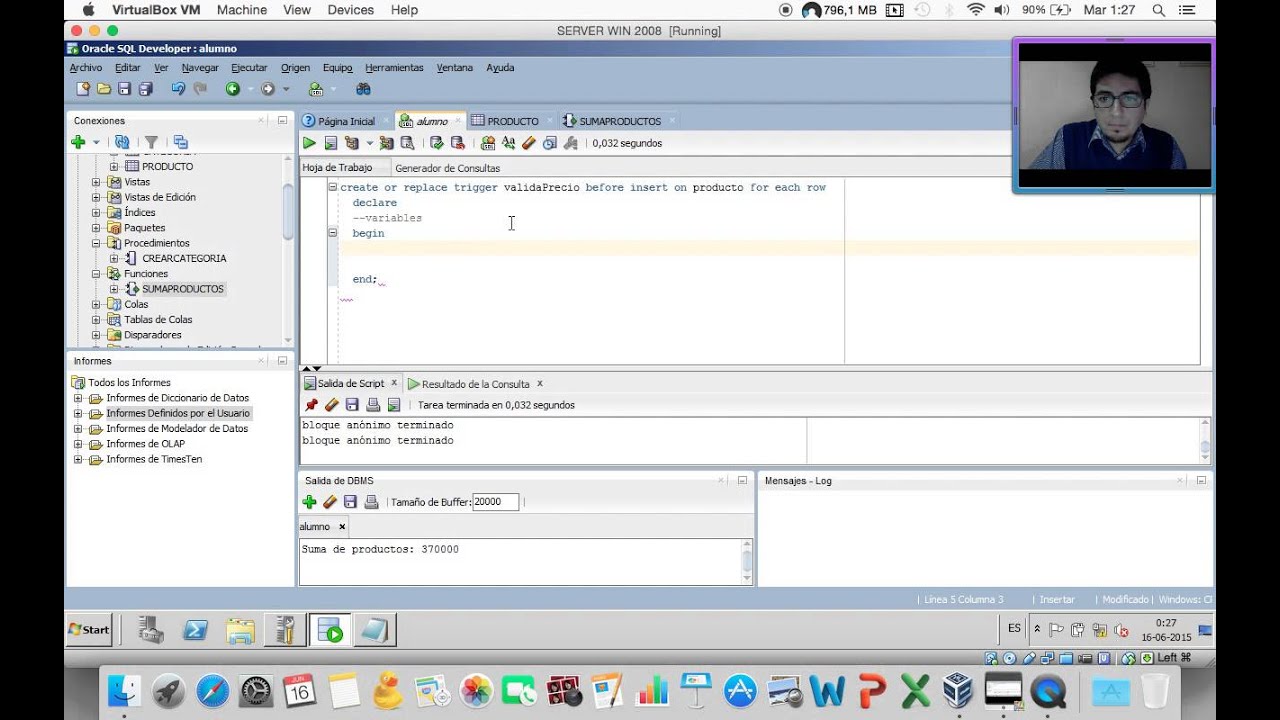Click the pin icon in Salida de Script
This screenshot has height=720, width=1280.
tap(311, 405)
